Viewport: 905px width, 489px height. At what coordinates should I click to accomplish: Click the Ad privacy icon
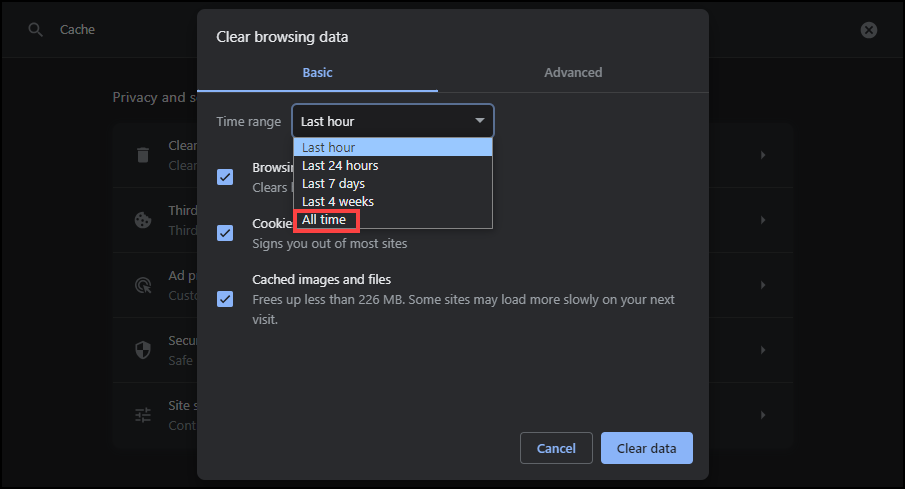[x=143, y=285]
